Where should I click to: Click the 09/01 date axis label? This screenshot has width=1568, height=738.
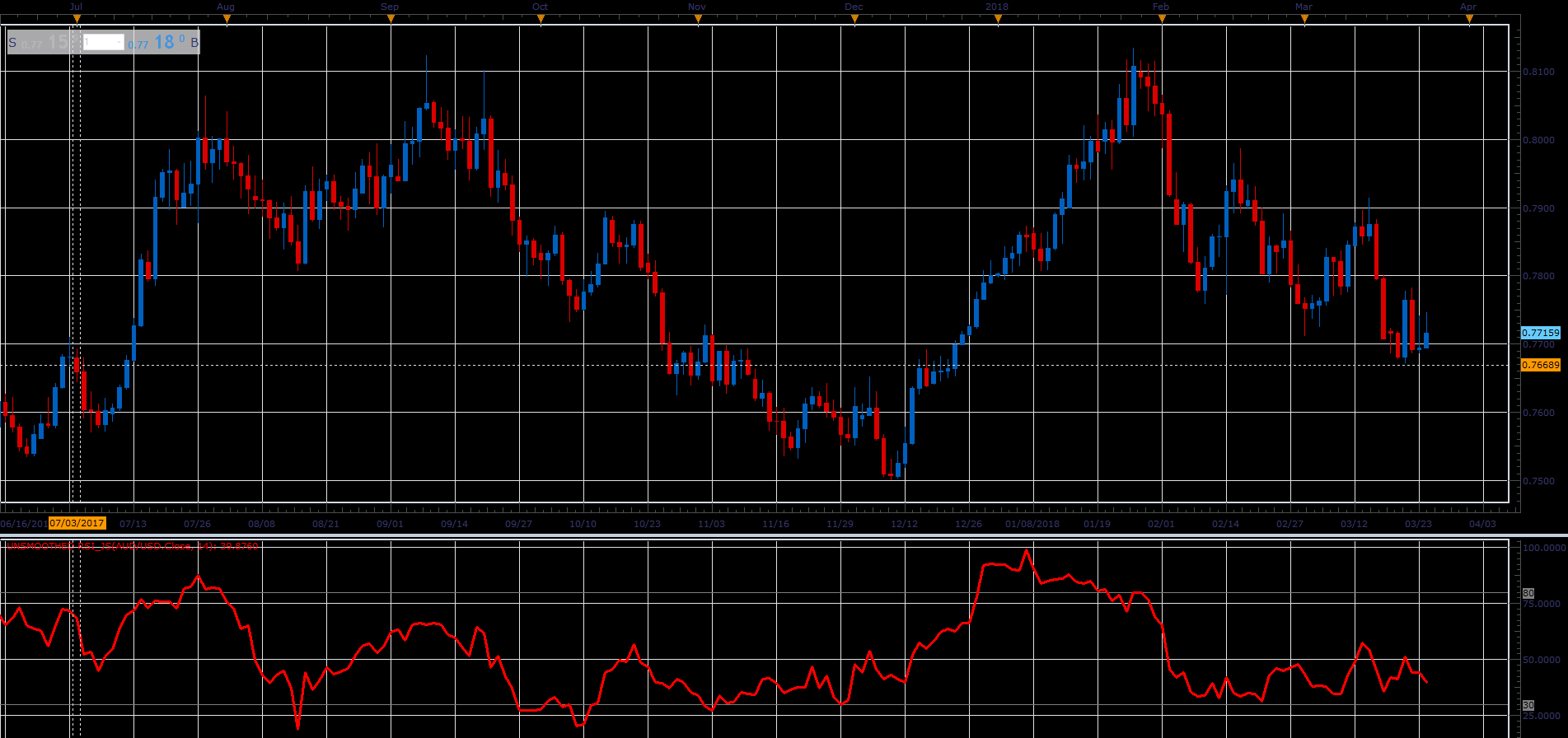(x=390, y=524)
